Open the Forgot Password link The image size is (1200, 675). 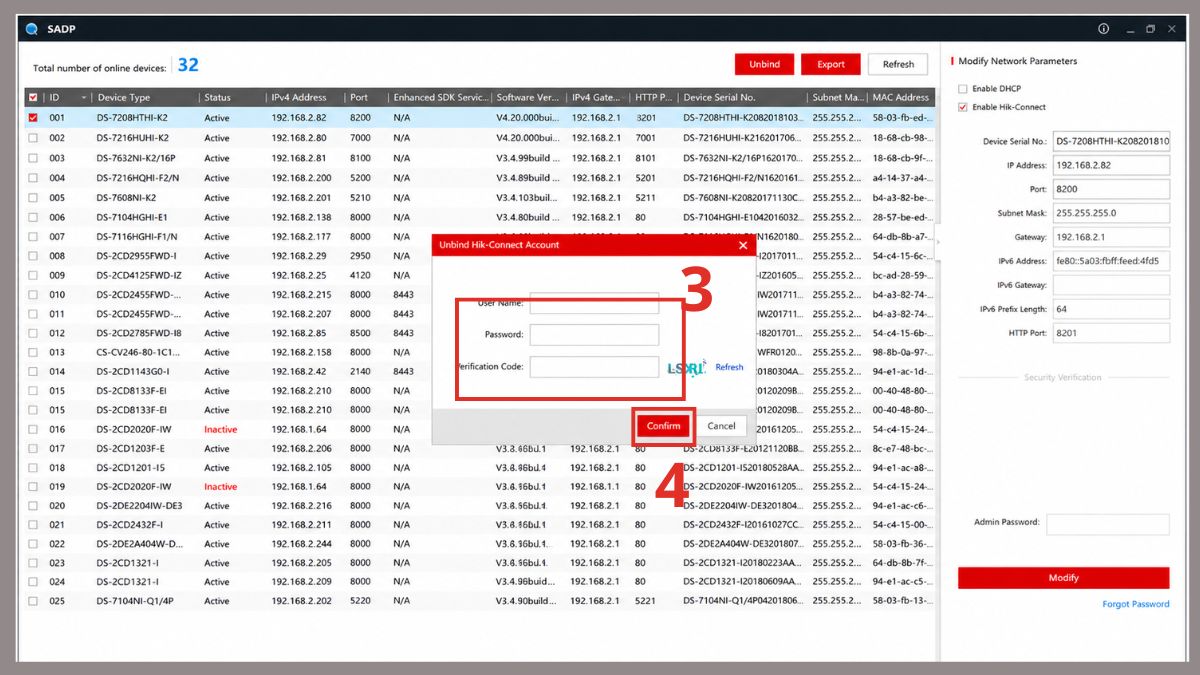(1135, 604)
